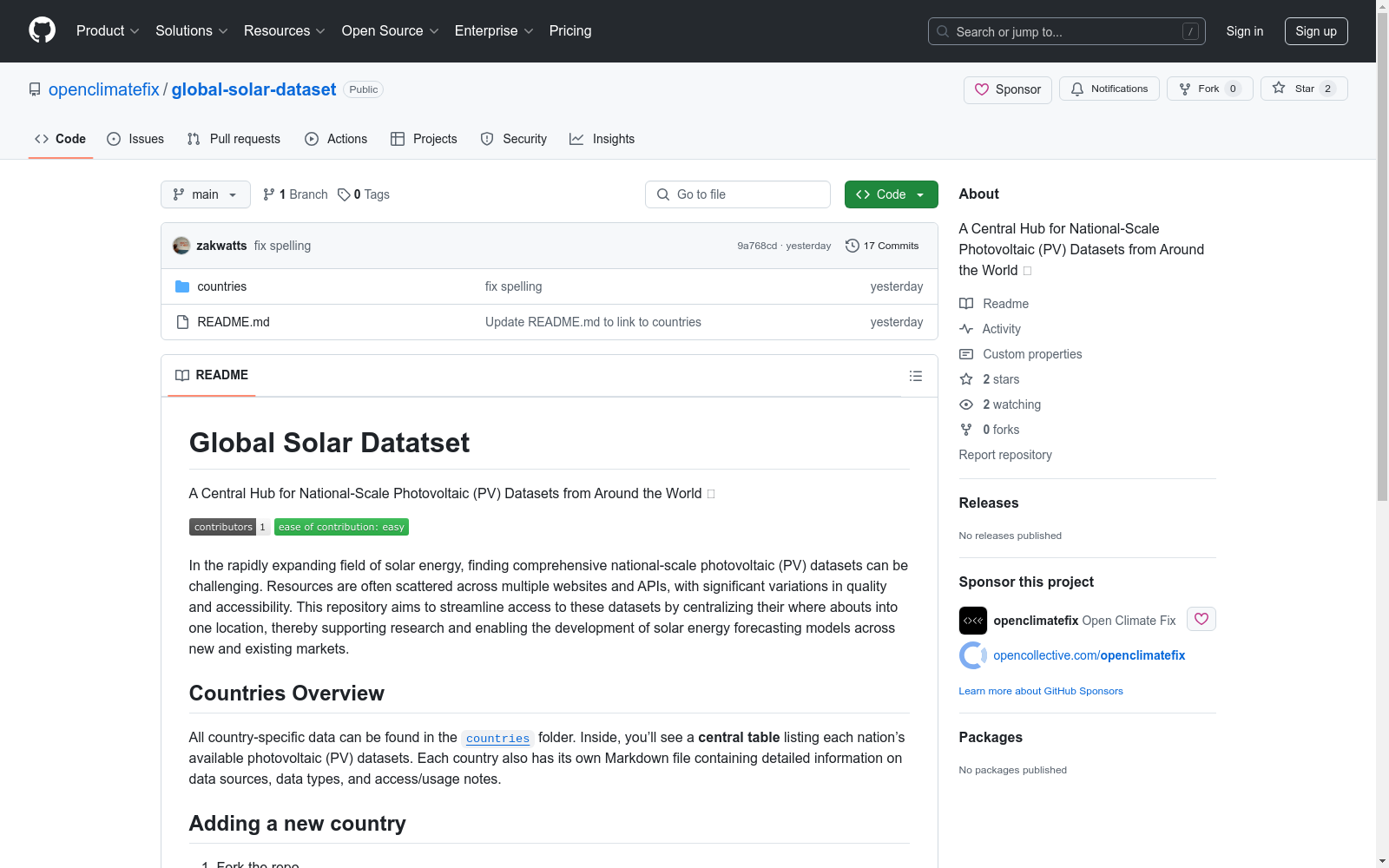Open the fix spelling latest commit message
Viewport: 1389px width, 868px height.
[x=282, y=246]
